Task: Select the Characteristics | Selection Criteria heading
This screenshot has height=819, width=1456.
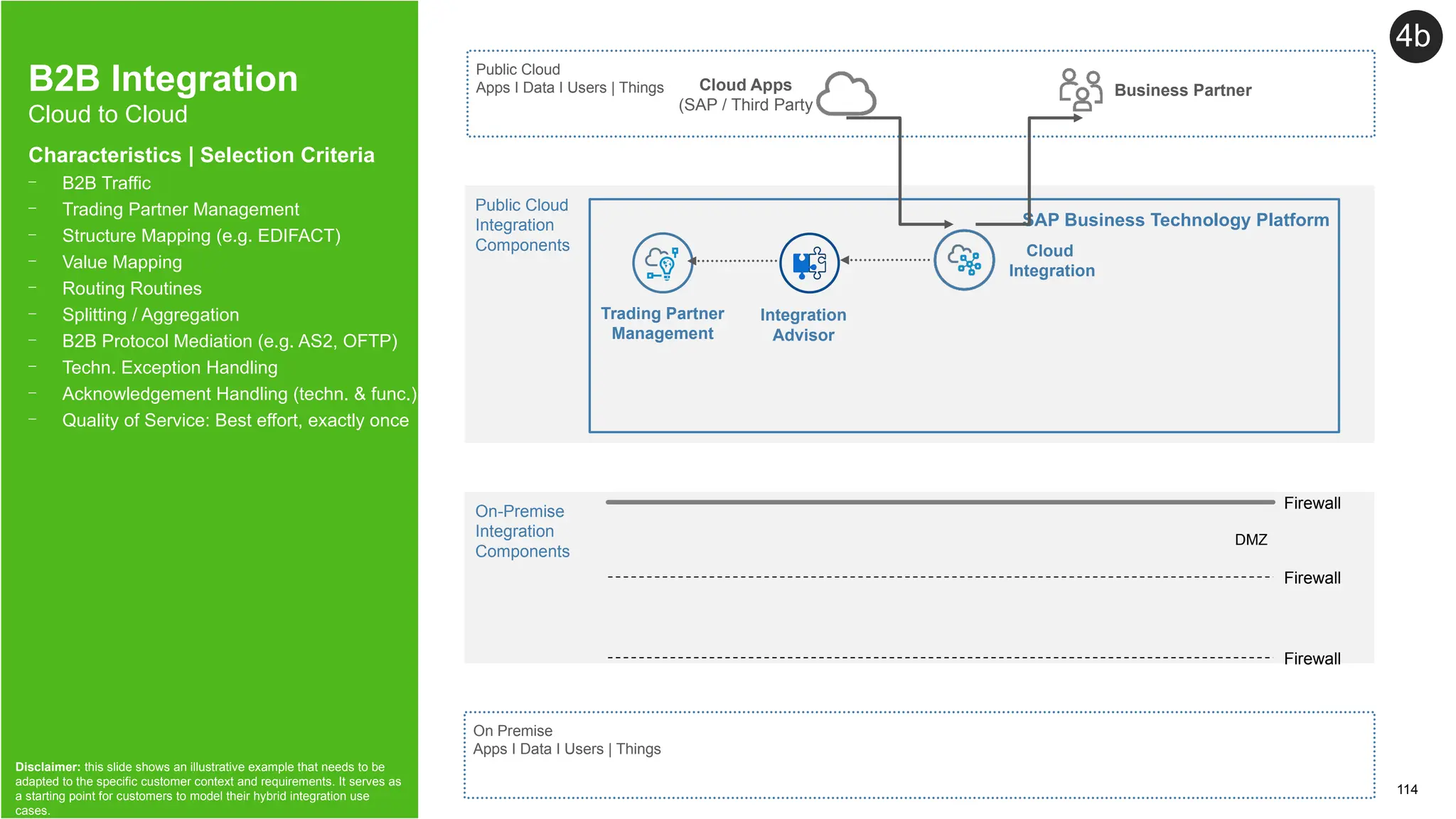Action: click(201, 155)
